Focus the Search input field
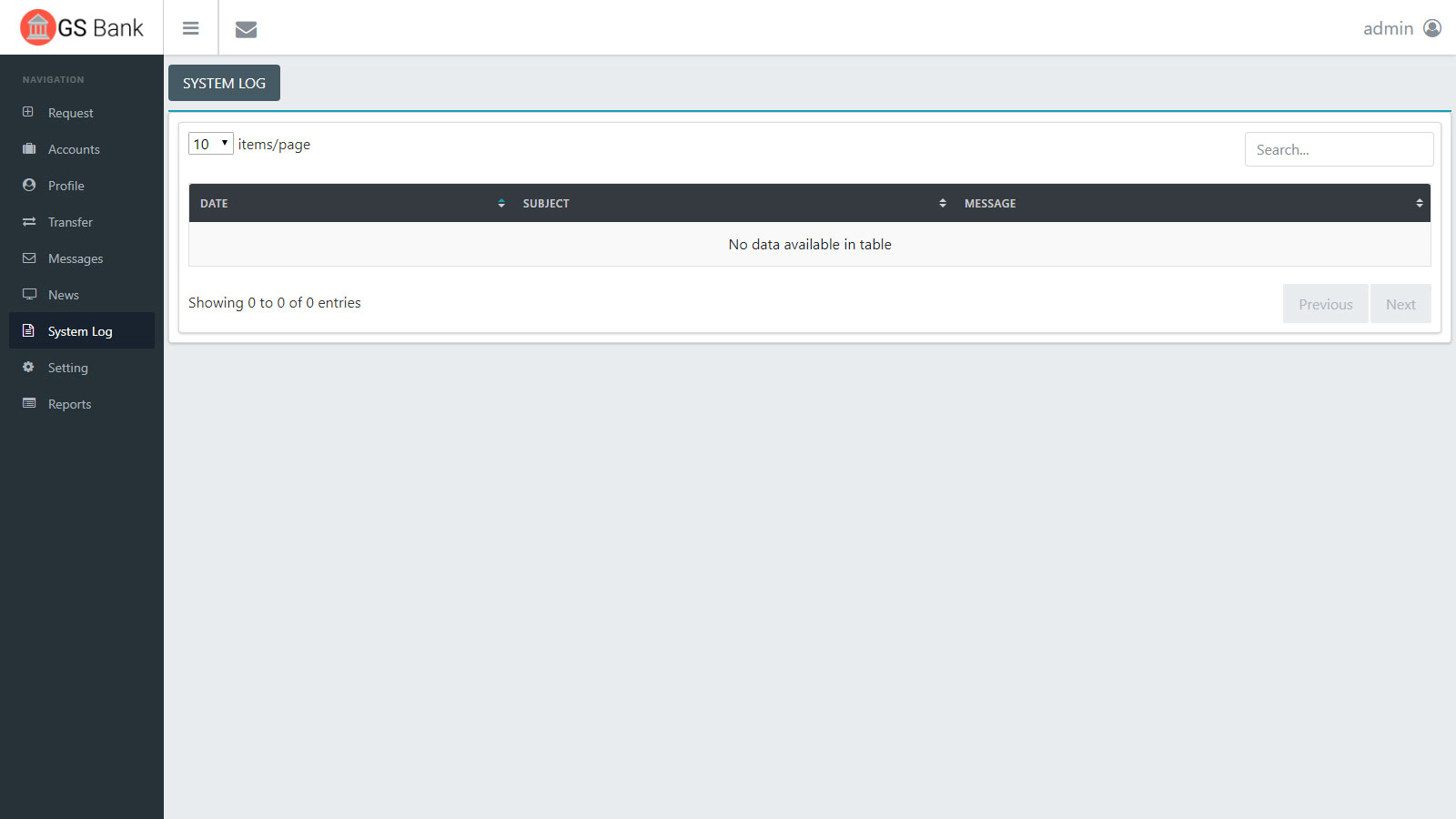Screen dimensions: 1456x819 (x=1338, y=149)
